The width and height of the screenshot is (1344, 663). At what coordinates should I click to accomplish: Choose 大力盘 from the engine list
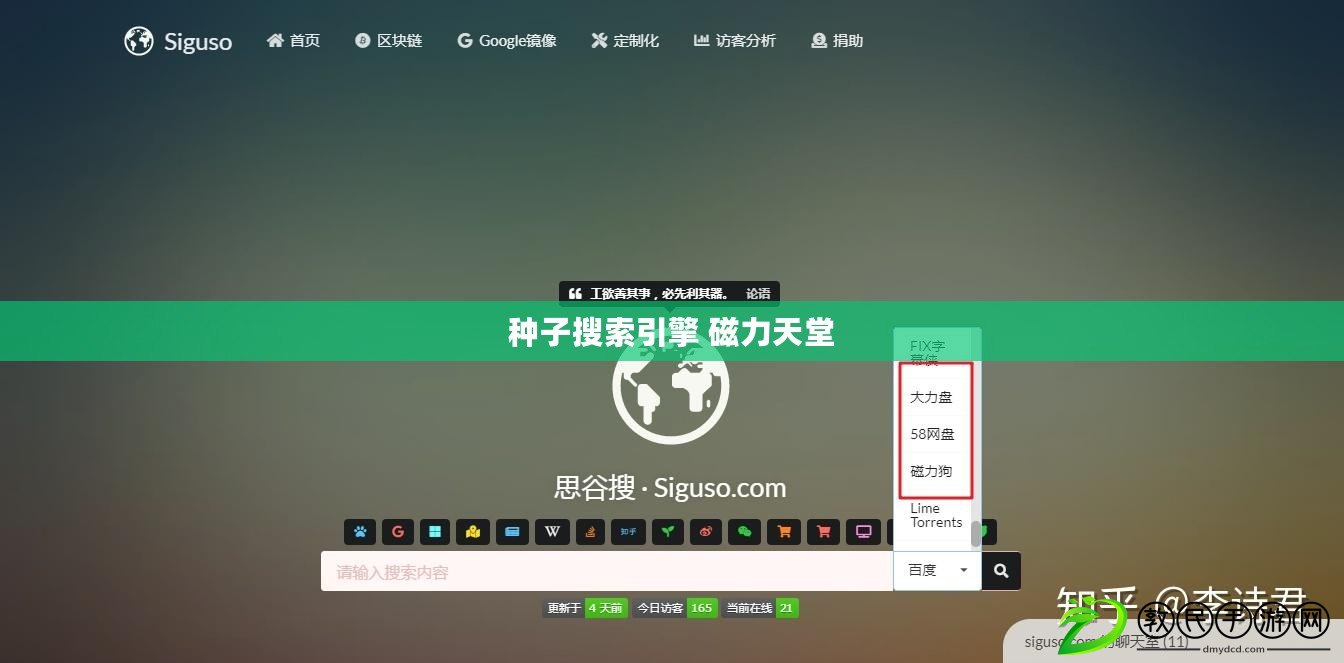(x=931, y=397)
